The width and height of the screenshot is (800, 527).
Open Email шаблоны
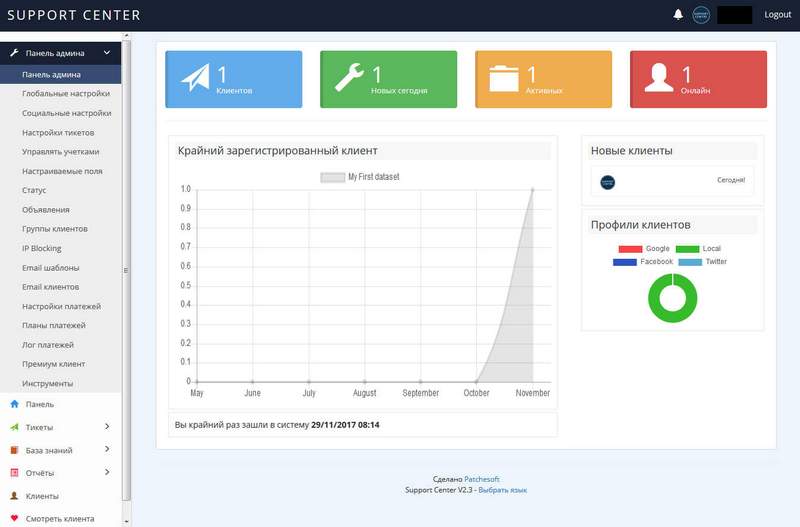click(x=51, y=268)
